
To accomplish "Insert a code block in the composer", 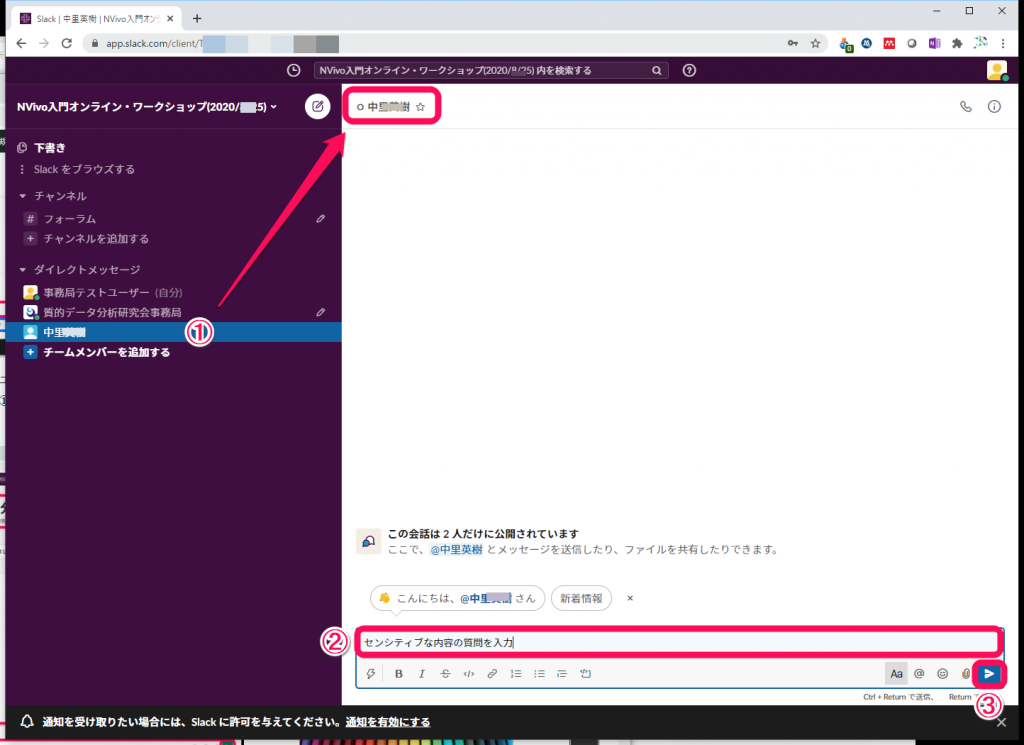I will point(586,674).
